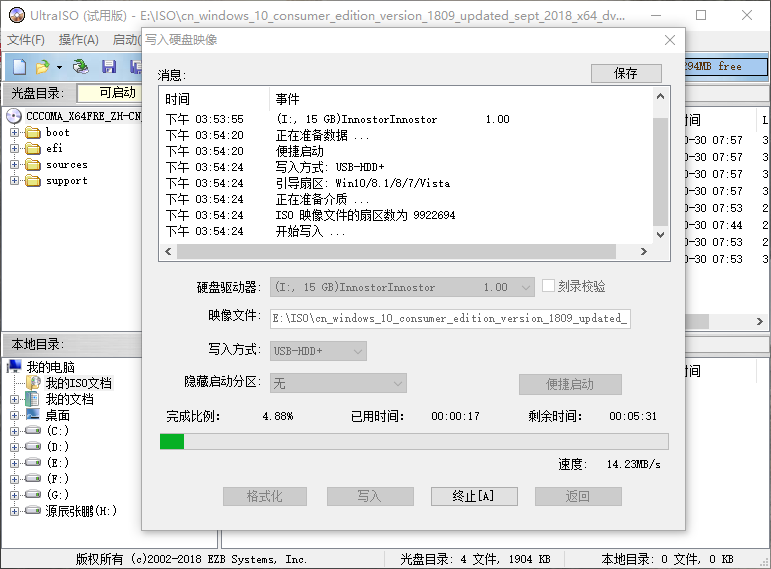Open the 启动 menu
The image size is (771, 569).
pyautogui.click(x=126, y=40)
